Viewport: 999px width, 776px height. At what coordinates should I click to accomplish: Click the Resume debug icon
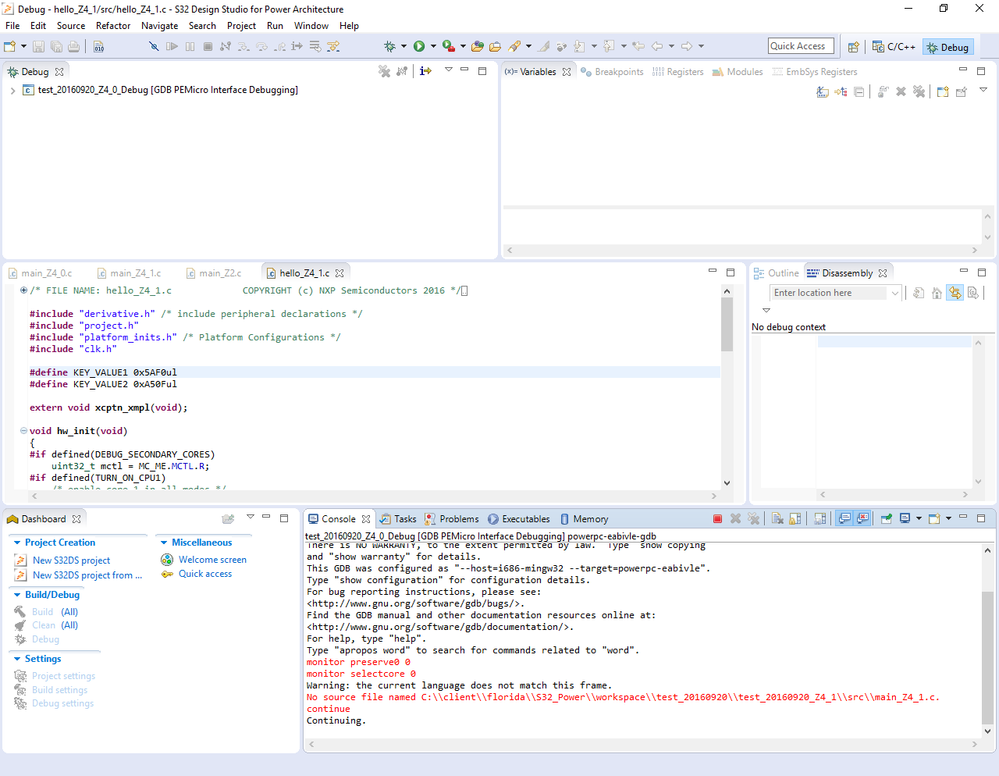point(171,47)
